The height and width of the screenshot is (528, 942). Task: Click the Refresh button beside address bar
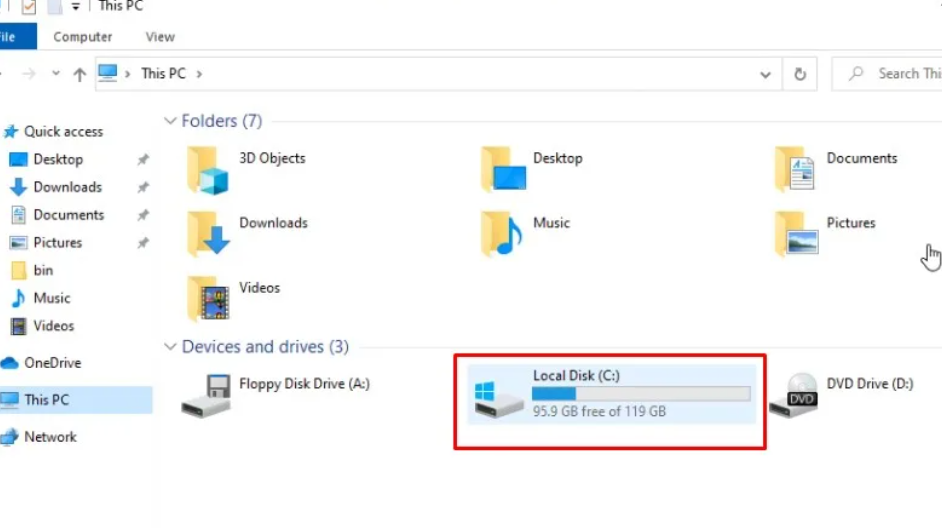pos(800,74)
